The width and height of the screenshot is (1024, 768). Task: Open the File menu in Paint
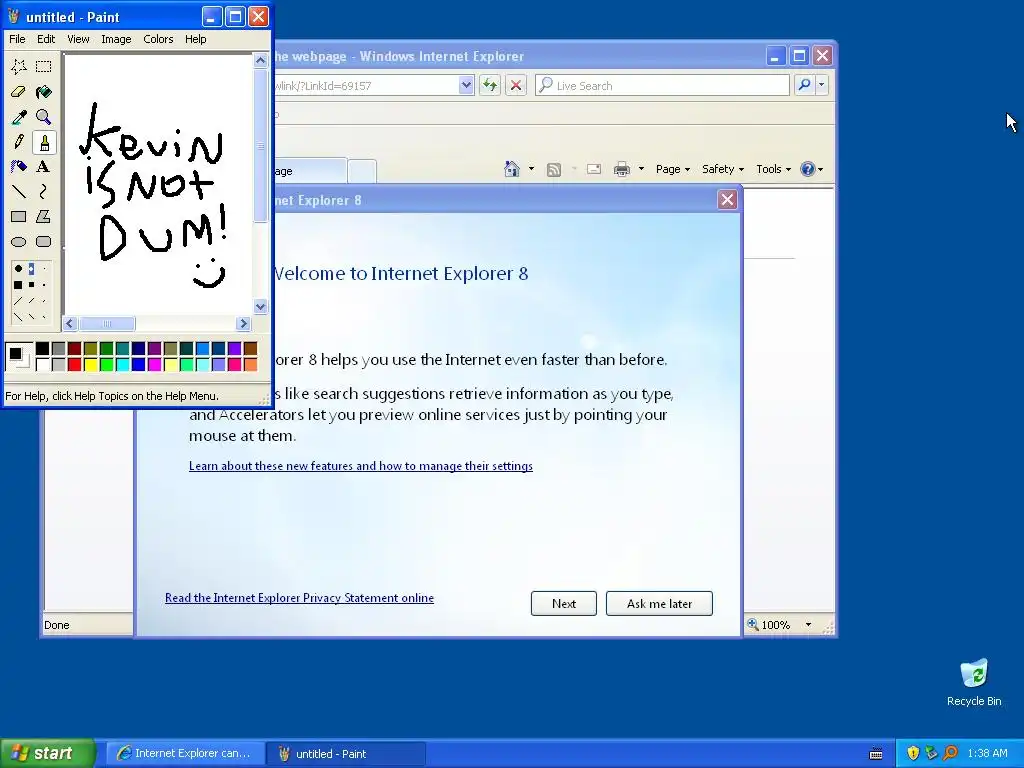click(17, 39)
